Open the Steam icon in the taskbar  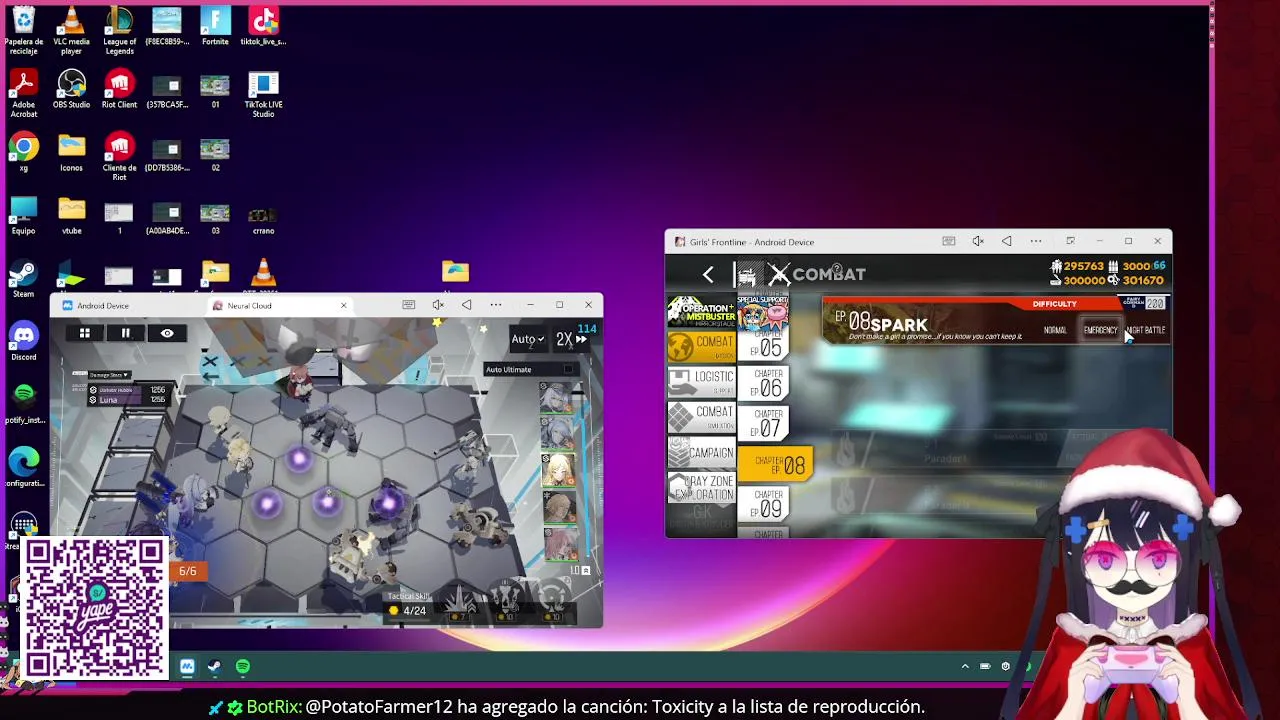point(214,666)
